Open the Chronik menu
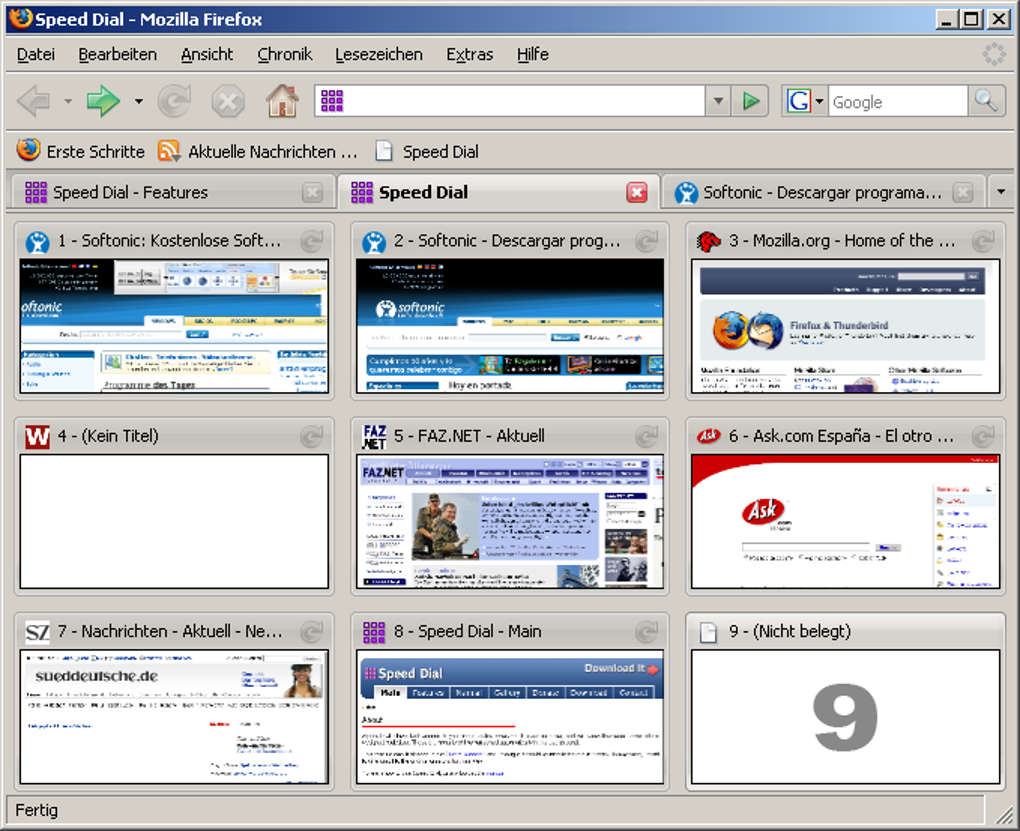1020x831 pixels. [x=284, y=55]
